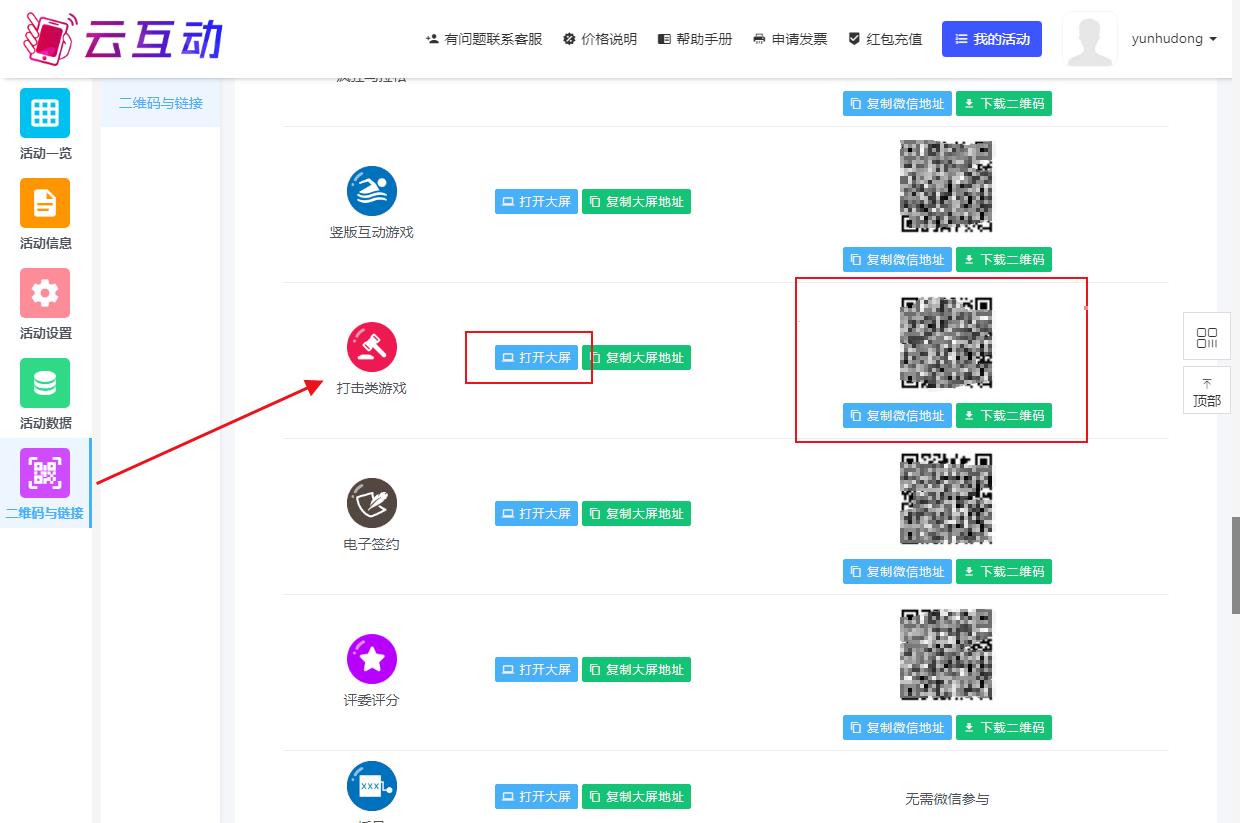The image size is (1240, 823).
Task: Select the 二维码与链接 submenu tab
Action: tap(161, 103)
